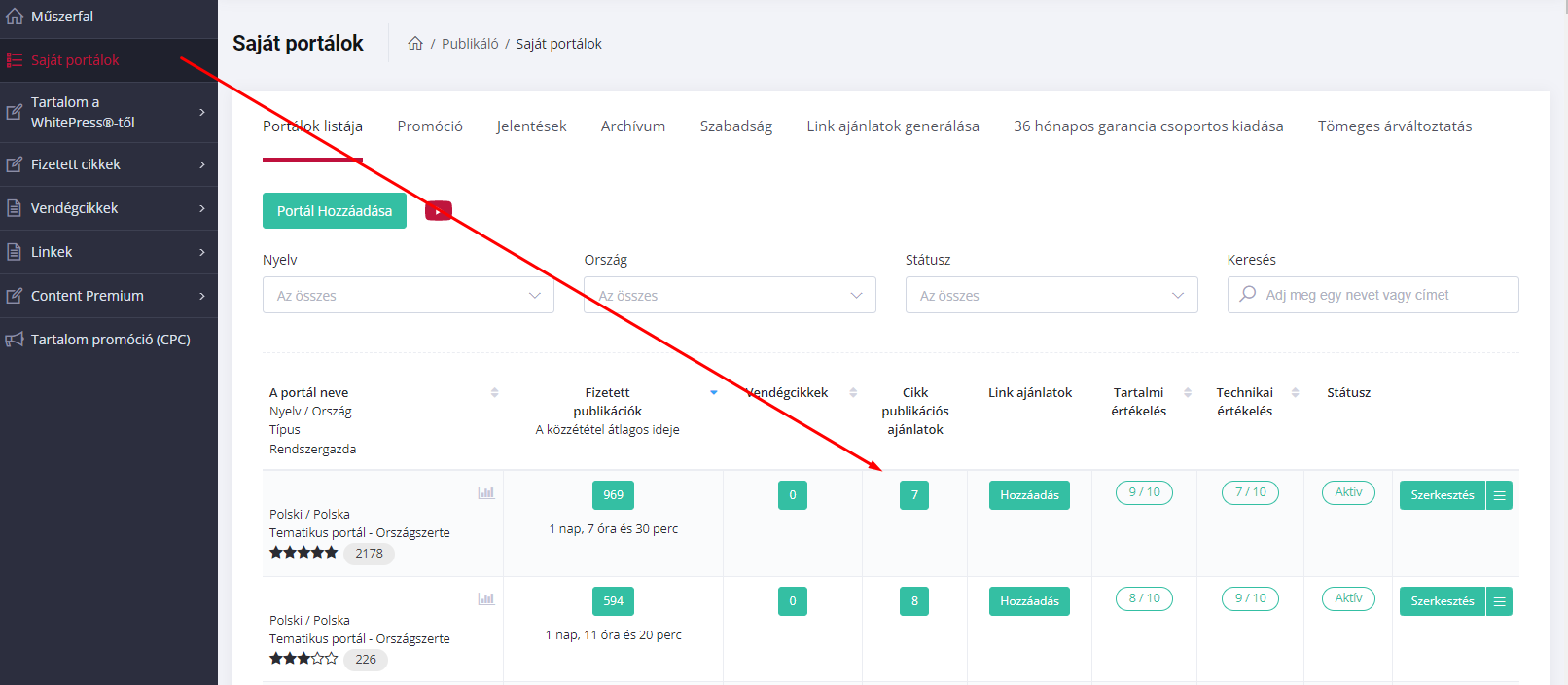Image resolution: width=1568 pixels, height=685 pixels.
Task: Click the Portál Hozzáadása button
Action: pyautogui.click(x=335, y=211)
